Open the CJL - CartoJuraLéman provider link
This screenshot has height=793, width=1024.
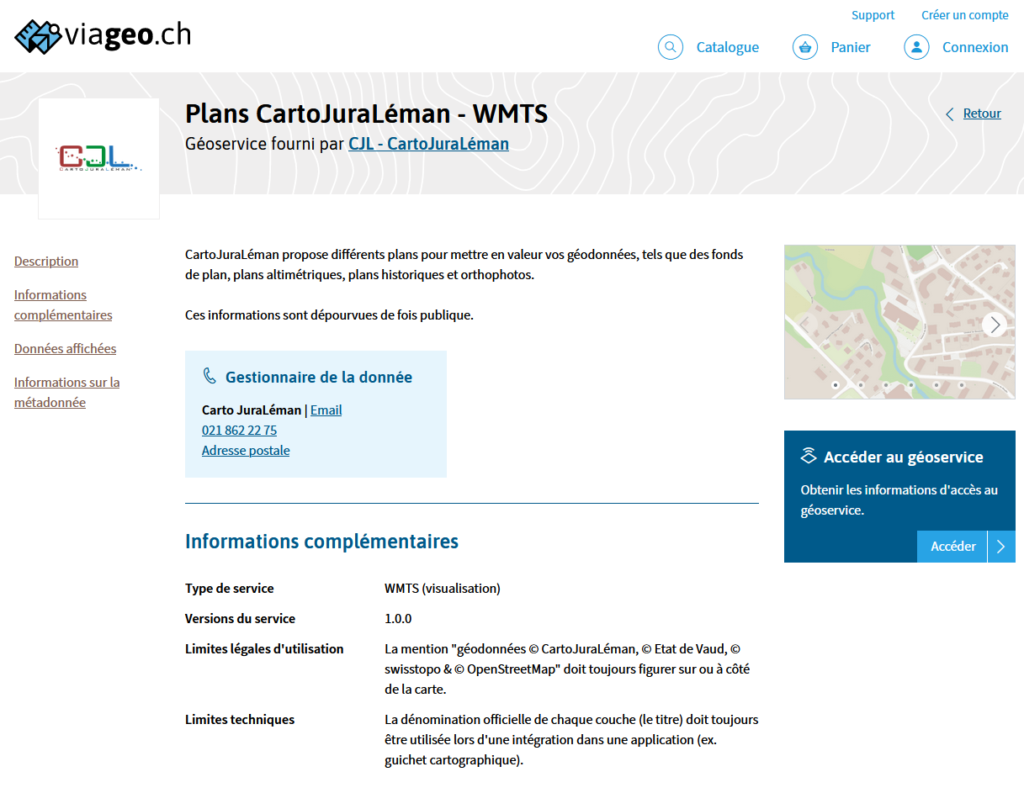pyautogui.click(x=428, y=144)
